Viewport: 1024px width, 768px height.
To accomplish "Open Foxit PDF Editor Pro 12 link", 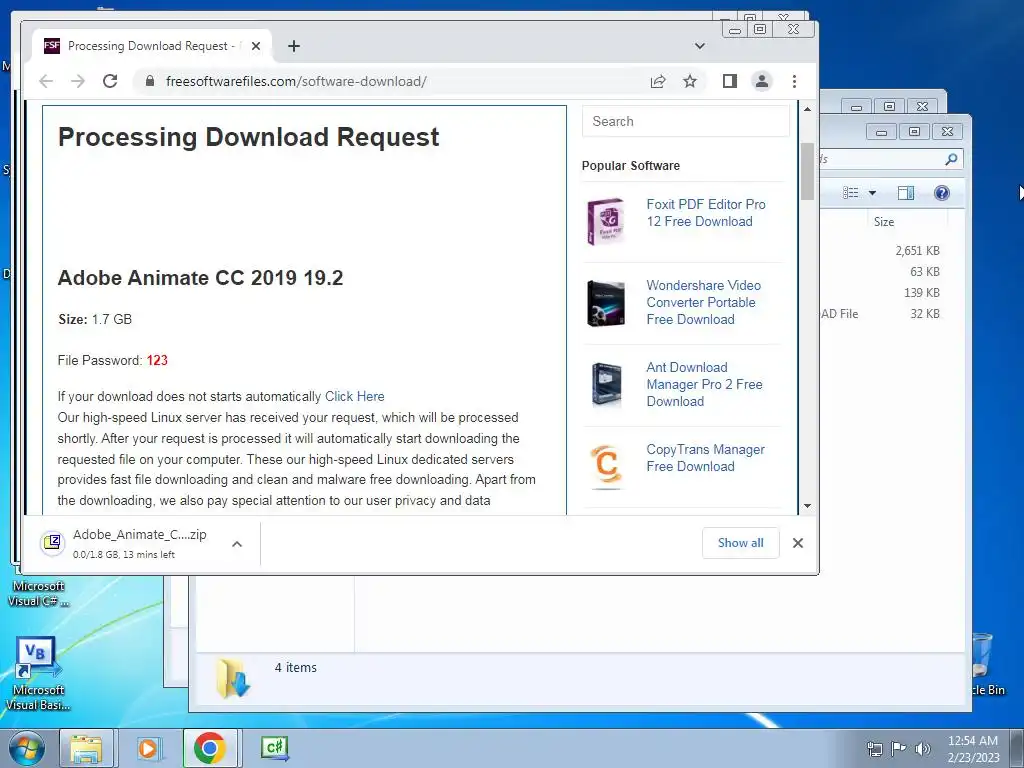I will (x=706, y=213).
